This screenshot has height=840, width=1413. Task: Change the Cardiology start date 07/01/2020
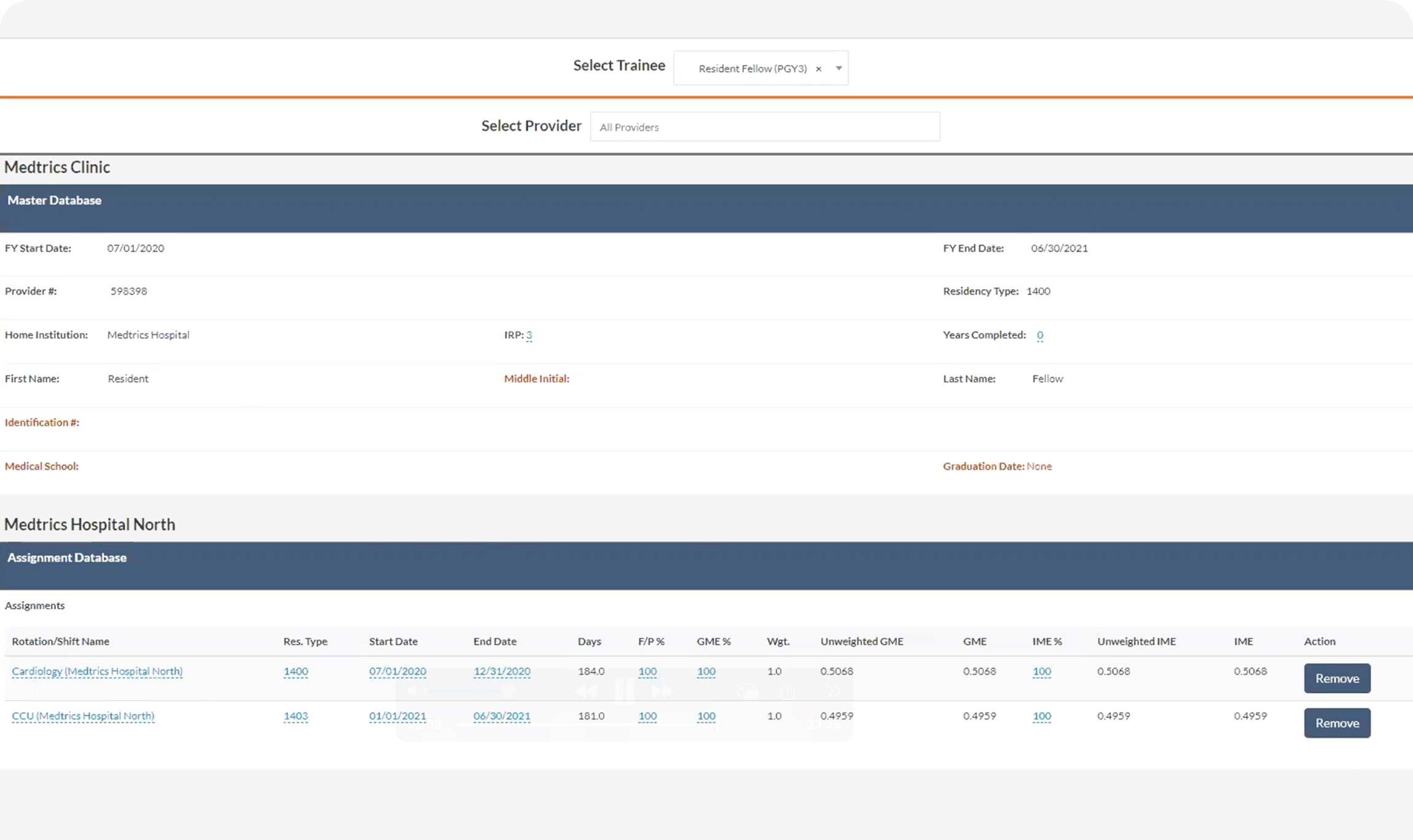tap(397, 672)
